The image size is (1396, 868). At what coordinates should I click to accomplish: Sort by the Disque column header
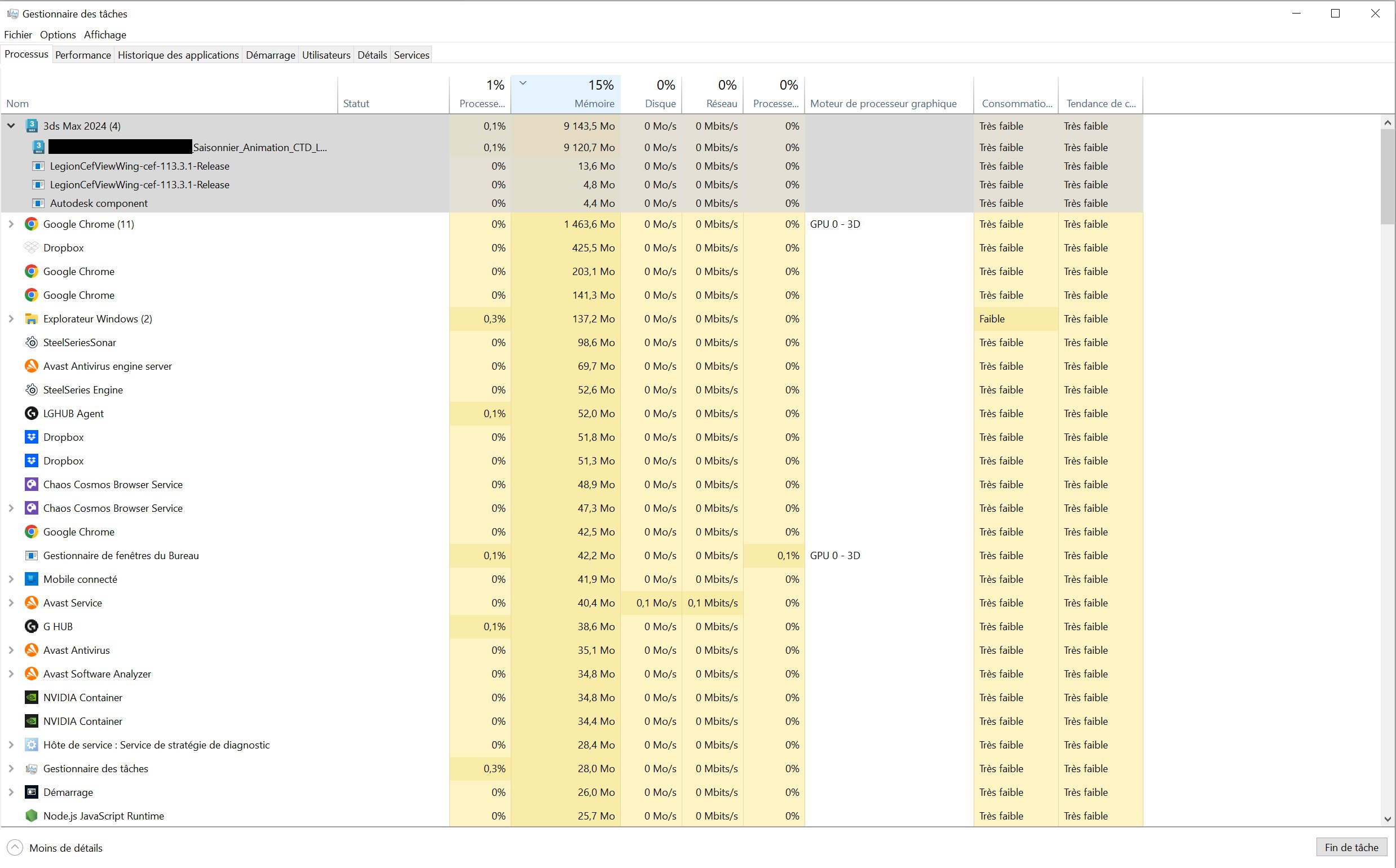(x=651, y=94)
